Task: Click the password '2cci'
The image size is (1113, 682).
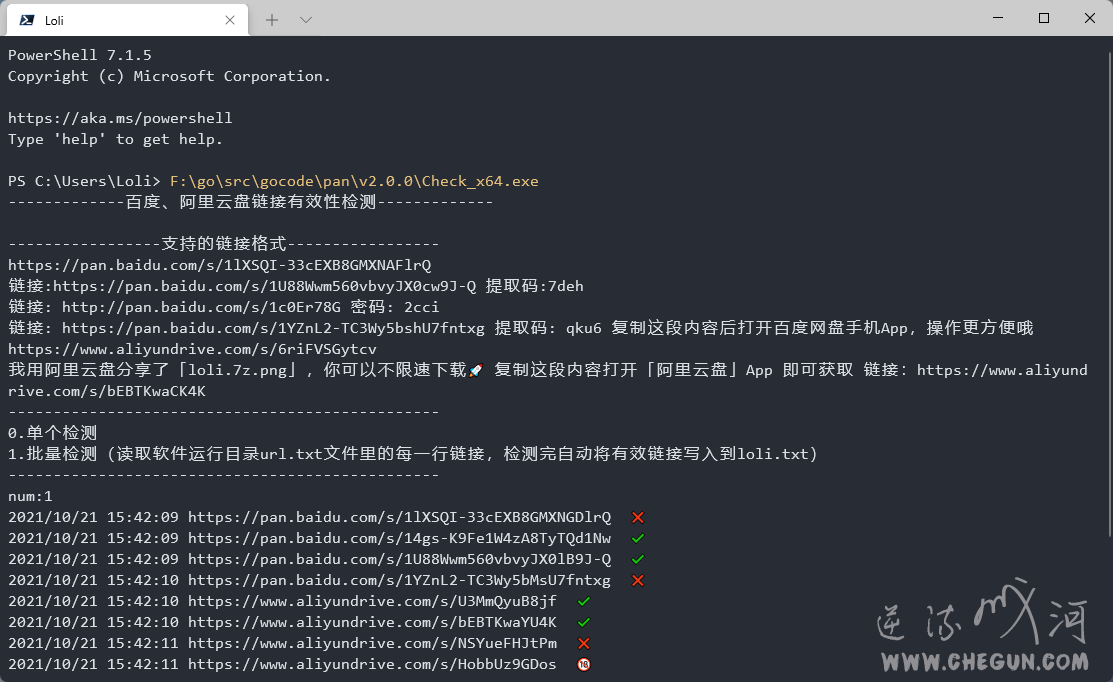Action: (422, 307)
